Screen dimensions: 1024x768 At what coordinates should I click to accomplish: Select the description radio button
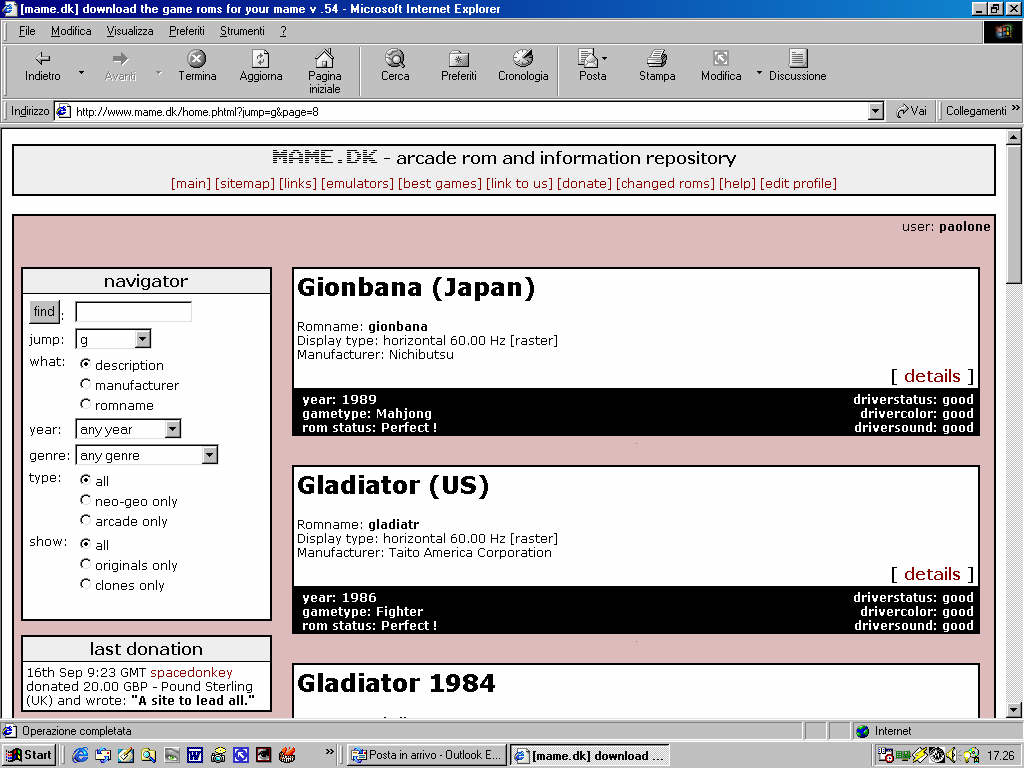click(x=86, y=364)
